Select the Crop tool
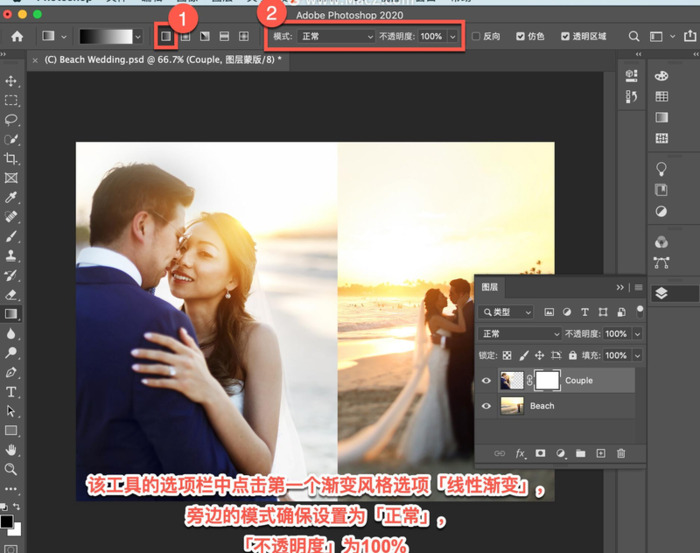 11,158
